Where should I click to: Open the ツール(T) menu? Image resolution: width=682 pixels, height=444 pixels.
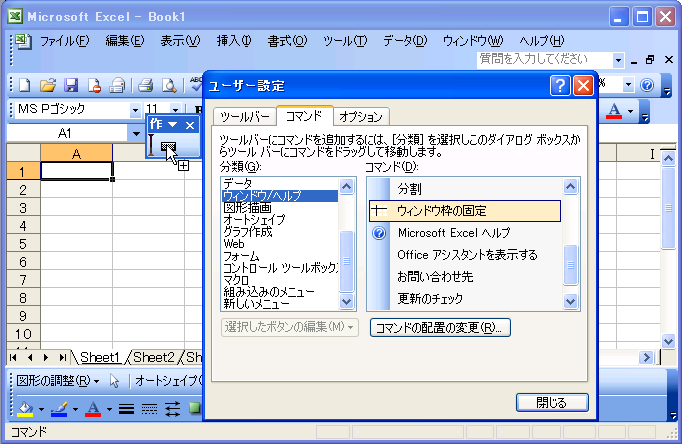click(345, 41)
